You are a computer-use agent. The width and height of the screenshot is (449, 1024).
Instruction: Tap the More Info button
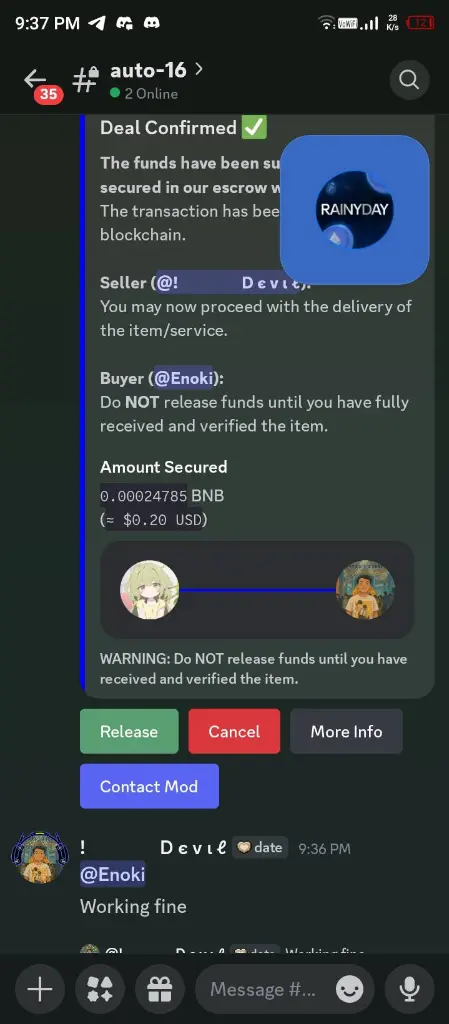click(x=347, y=731)
